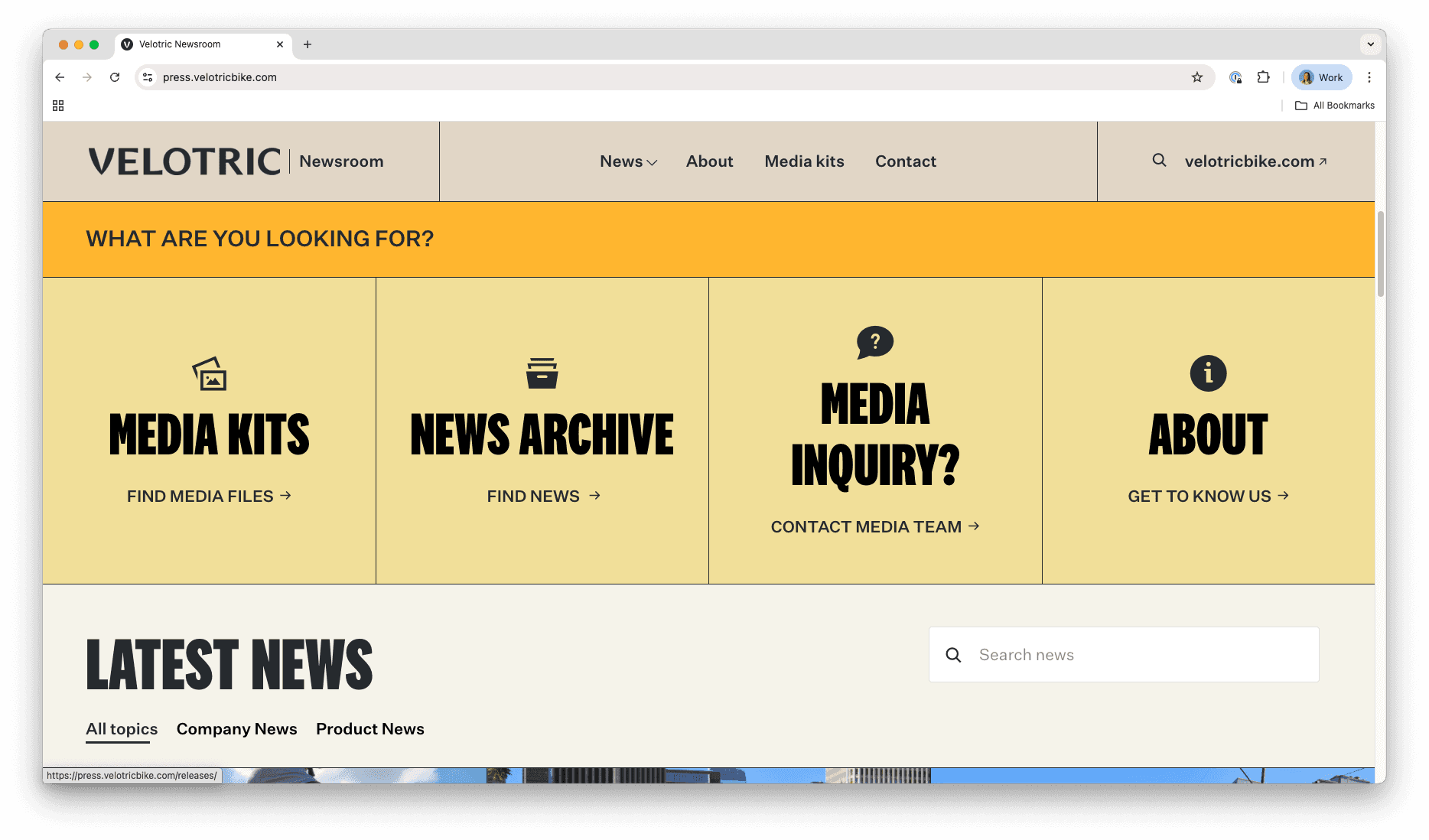Go back using the browser back arrow
Viewport: 1429px width, 840px height.
point(60,77)
